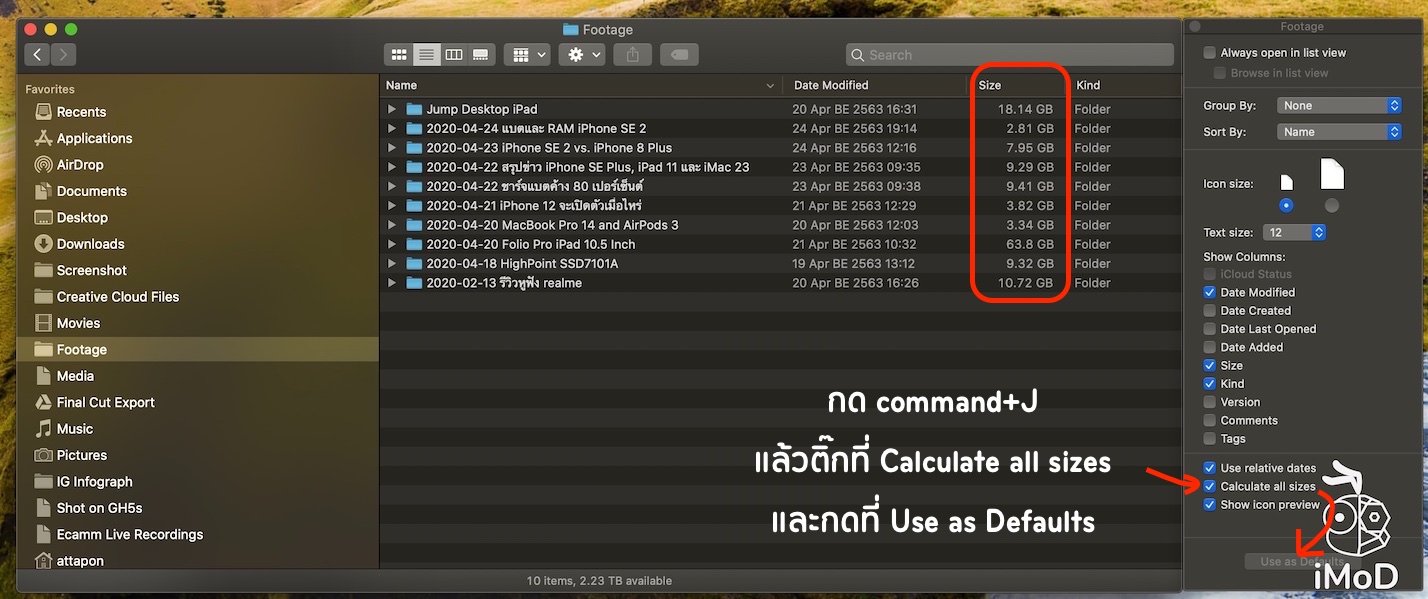Open the Group By dropdown
The height and width of the screenshot is (599, 1428).
pyautogui.click(x=1339, y=106)
